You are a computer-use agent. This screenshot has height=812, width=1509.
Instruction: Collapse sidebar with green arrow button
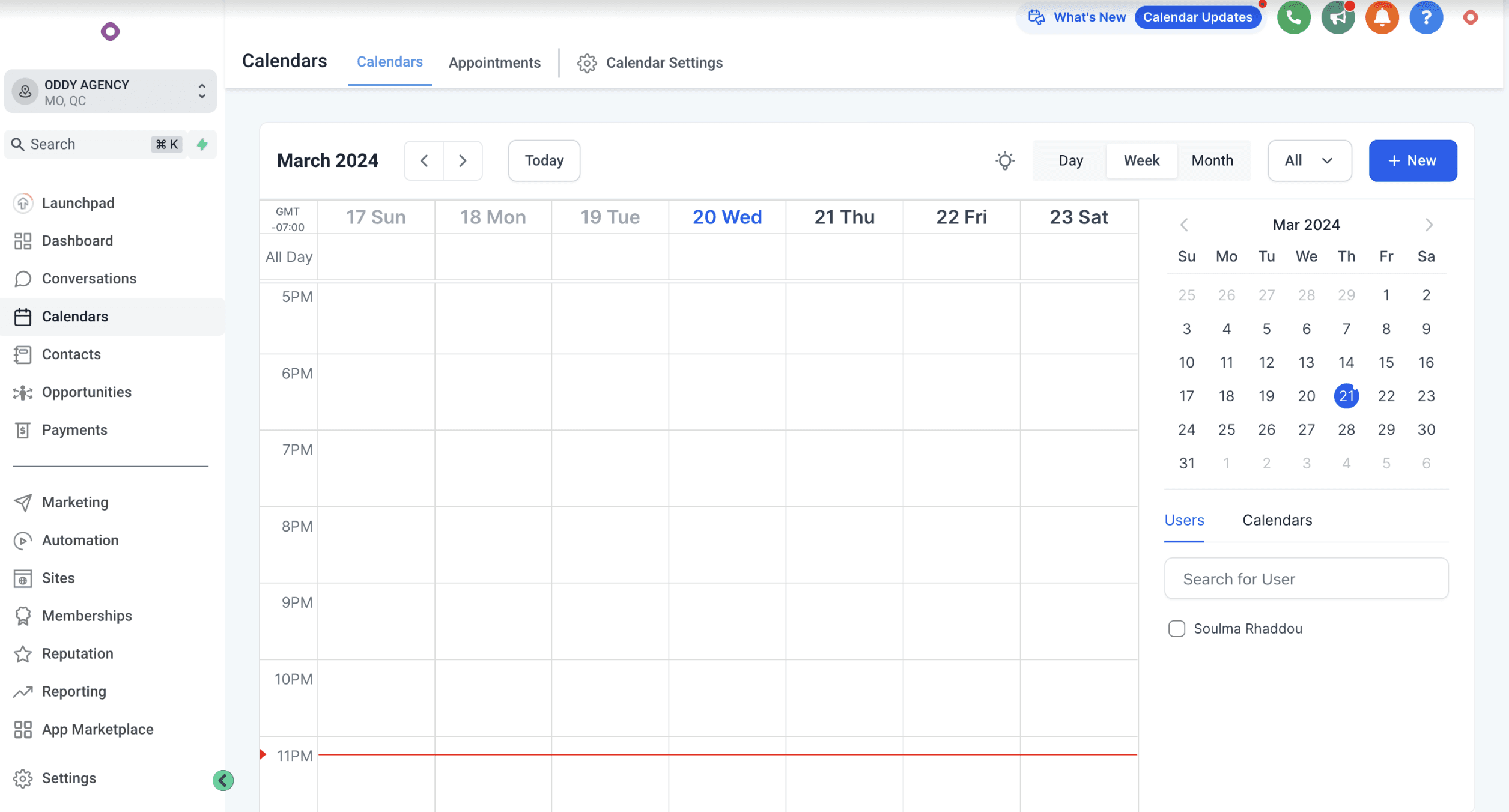pyautogui.click(x=223, y=780)
